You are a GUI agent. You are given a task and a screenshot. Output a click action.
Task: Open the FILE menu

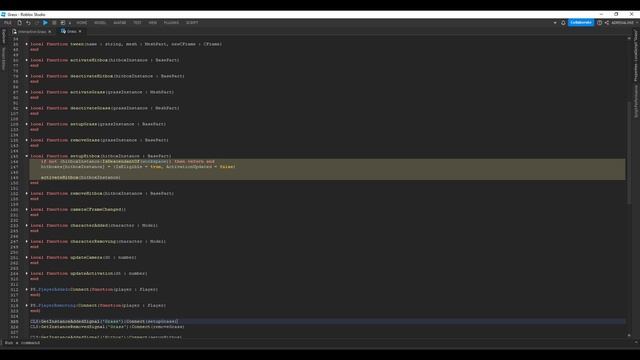pos(8,23)
